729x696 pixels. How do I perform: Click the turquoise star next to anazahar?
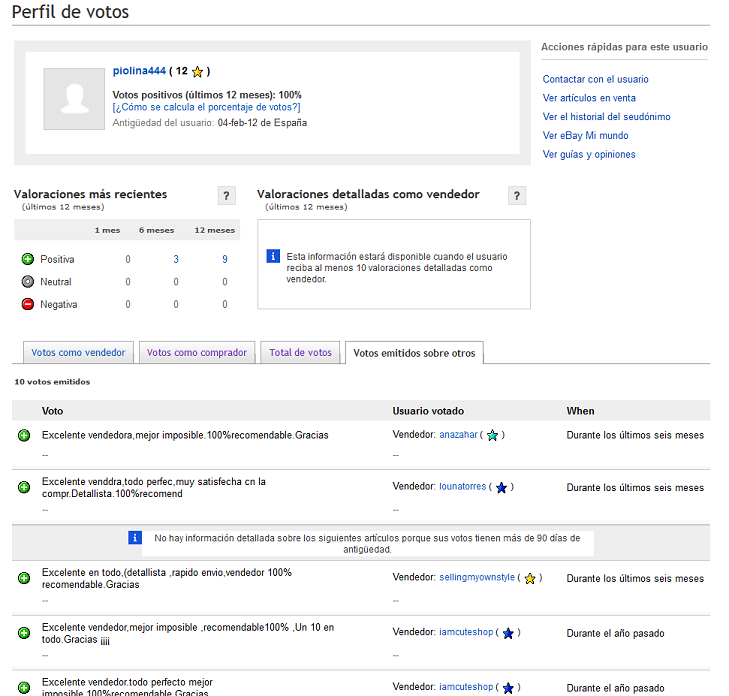coord(492,436)
